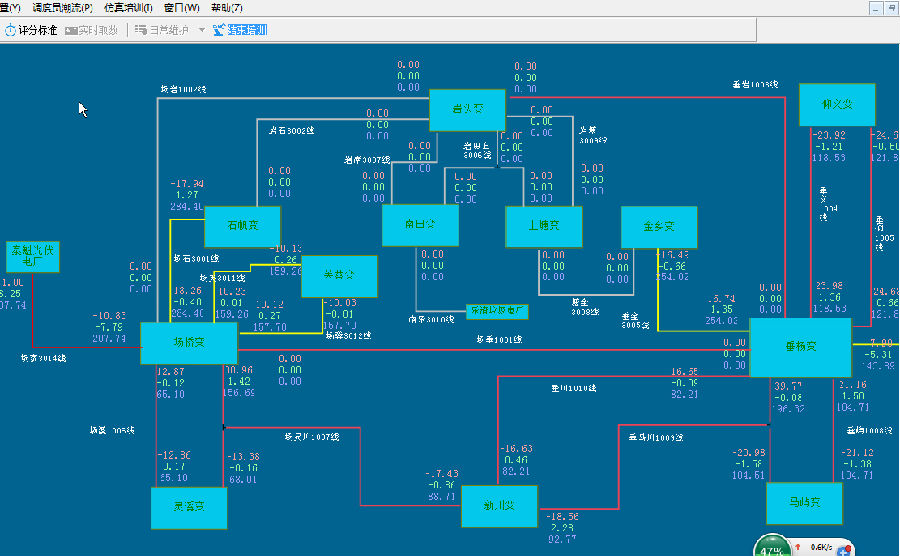This screenshot has width=900, height=556.
Task: Select the 石帆变 substation node
Action: (x=242, y=226)
